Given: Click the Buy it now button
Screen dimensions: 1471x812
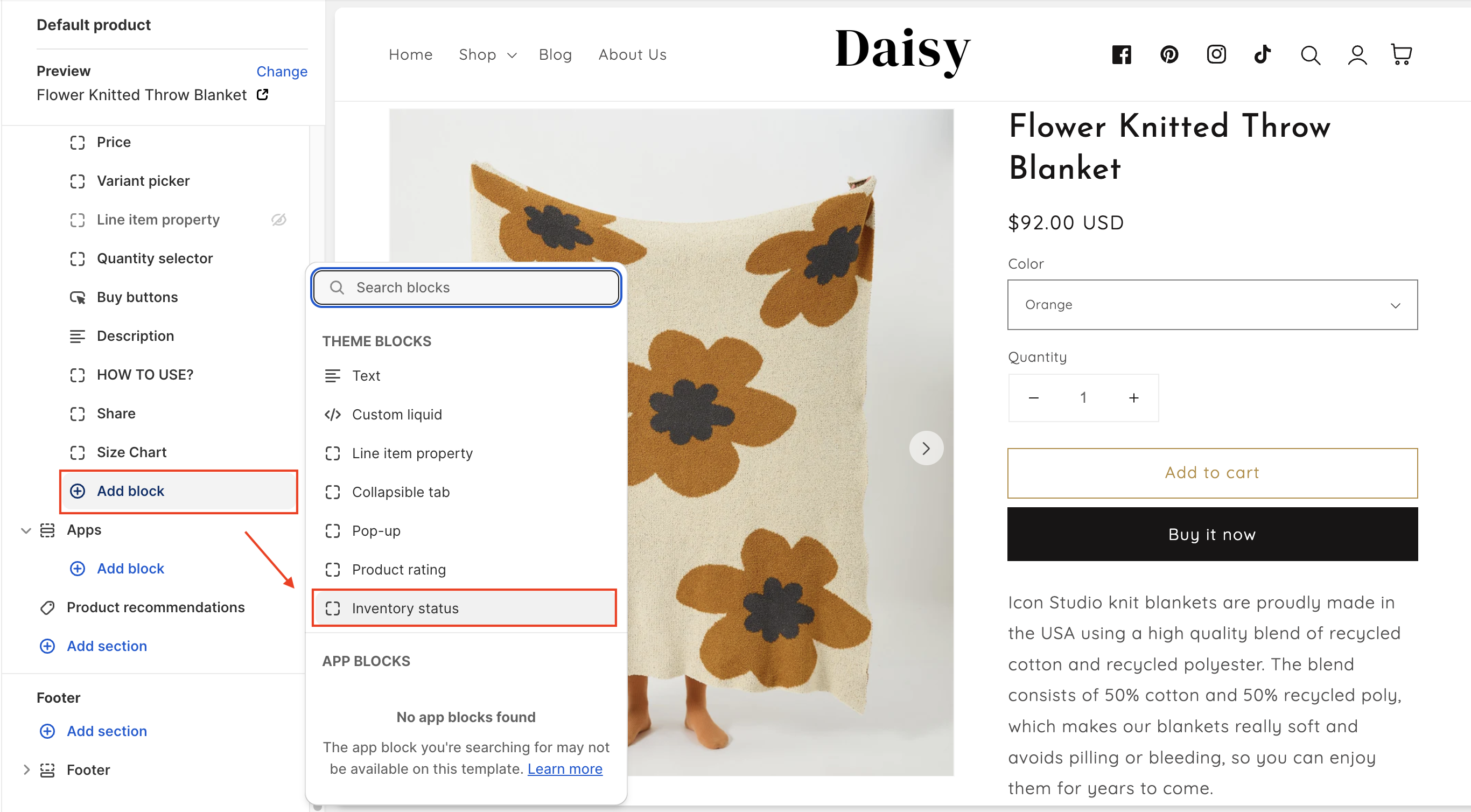Looking at the screenshot, I should pyautogui.click(x=1212, y=535).
